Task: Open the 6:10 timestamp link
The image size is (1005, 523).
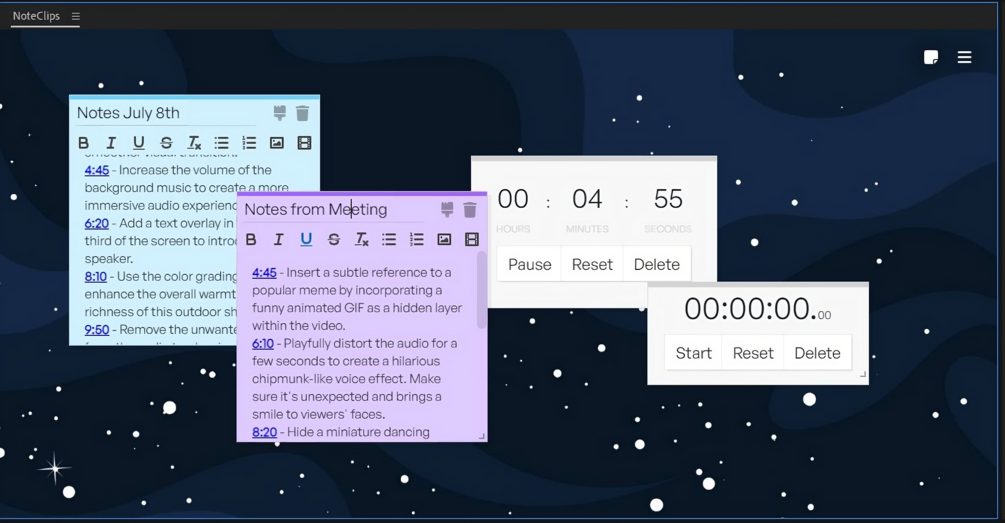Action: pyautogui.click(x=263, y=344)
